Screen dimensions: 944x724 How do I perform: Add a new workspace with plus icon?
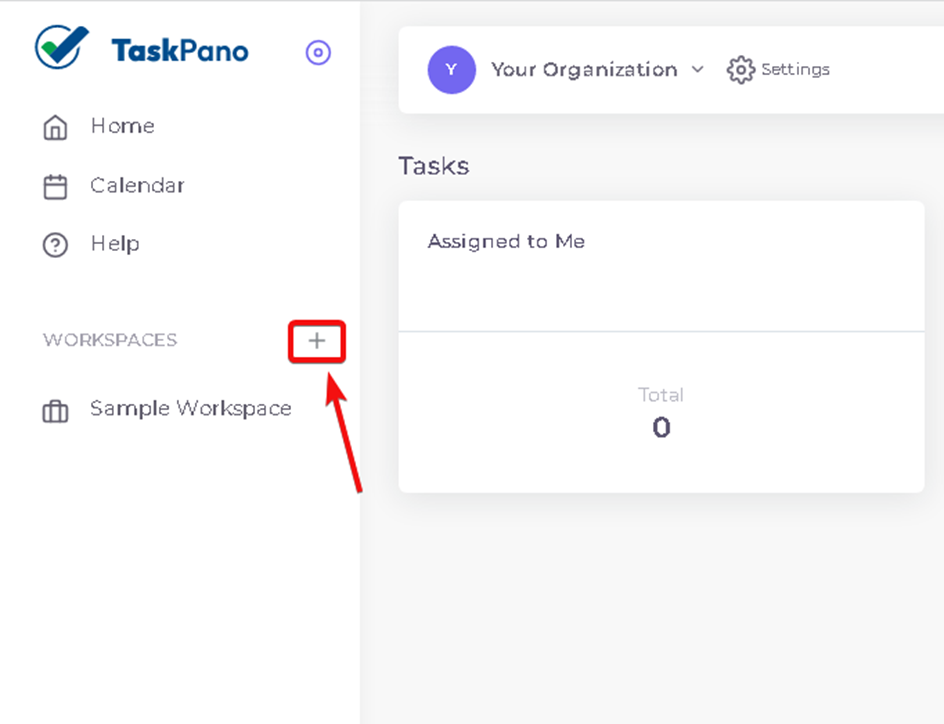pyautogui.click(x=317, y=341)
